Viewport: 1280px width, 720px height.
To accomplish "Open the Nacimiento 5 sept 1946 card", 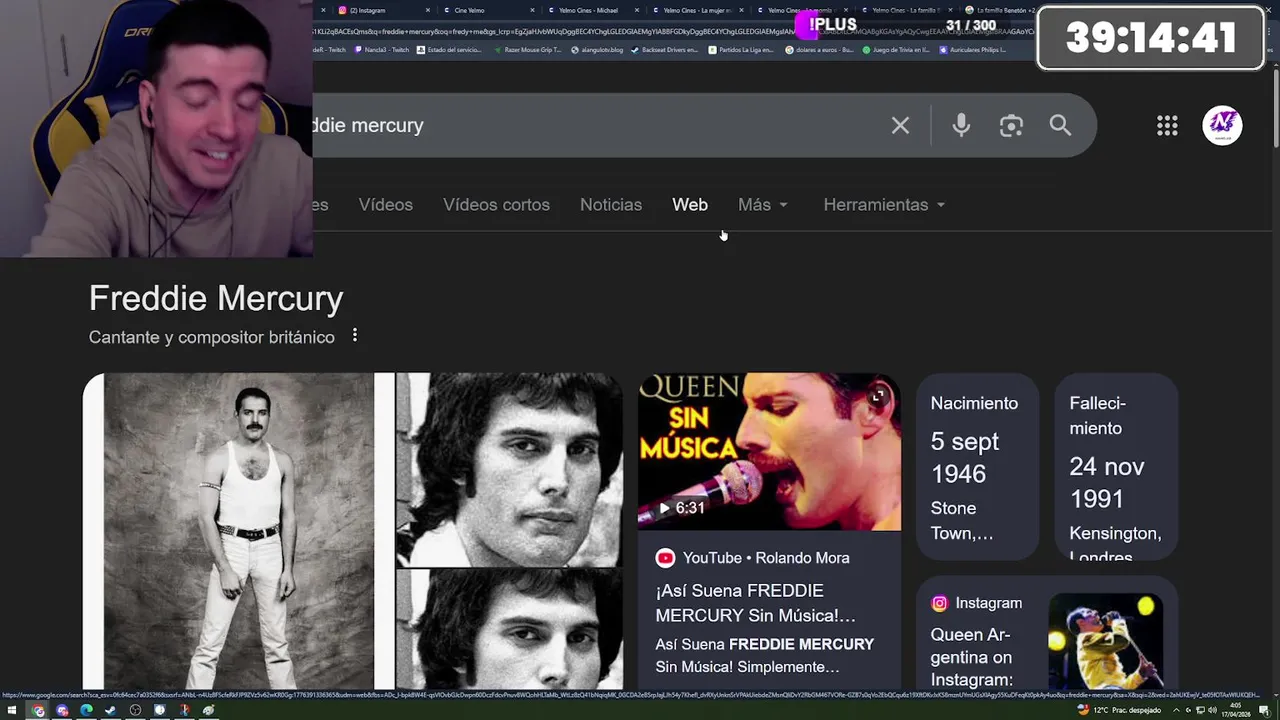I will tap(977, 467).
